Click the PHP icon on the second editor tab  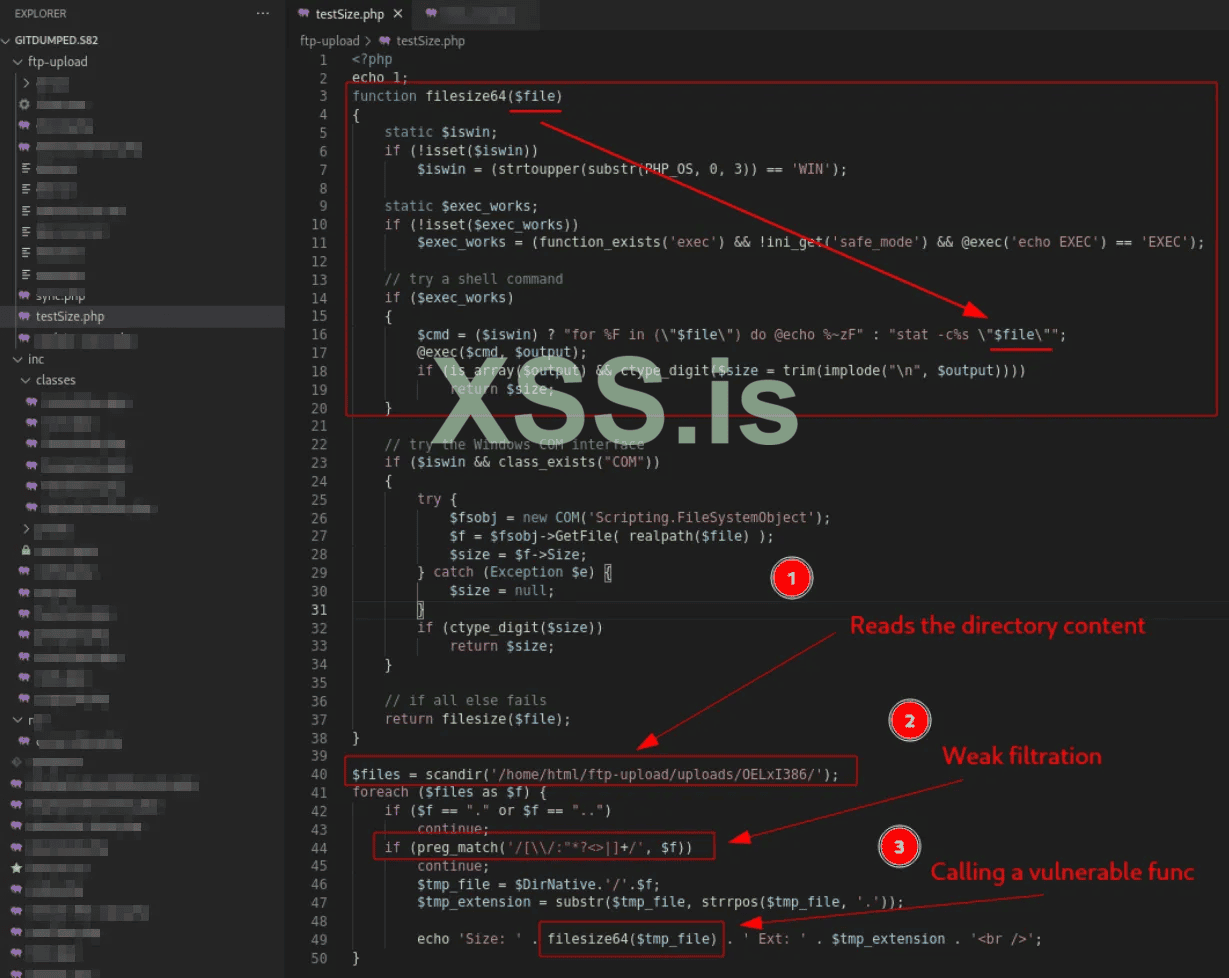coord(431,15)
